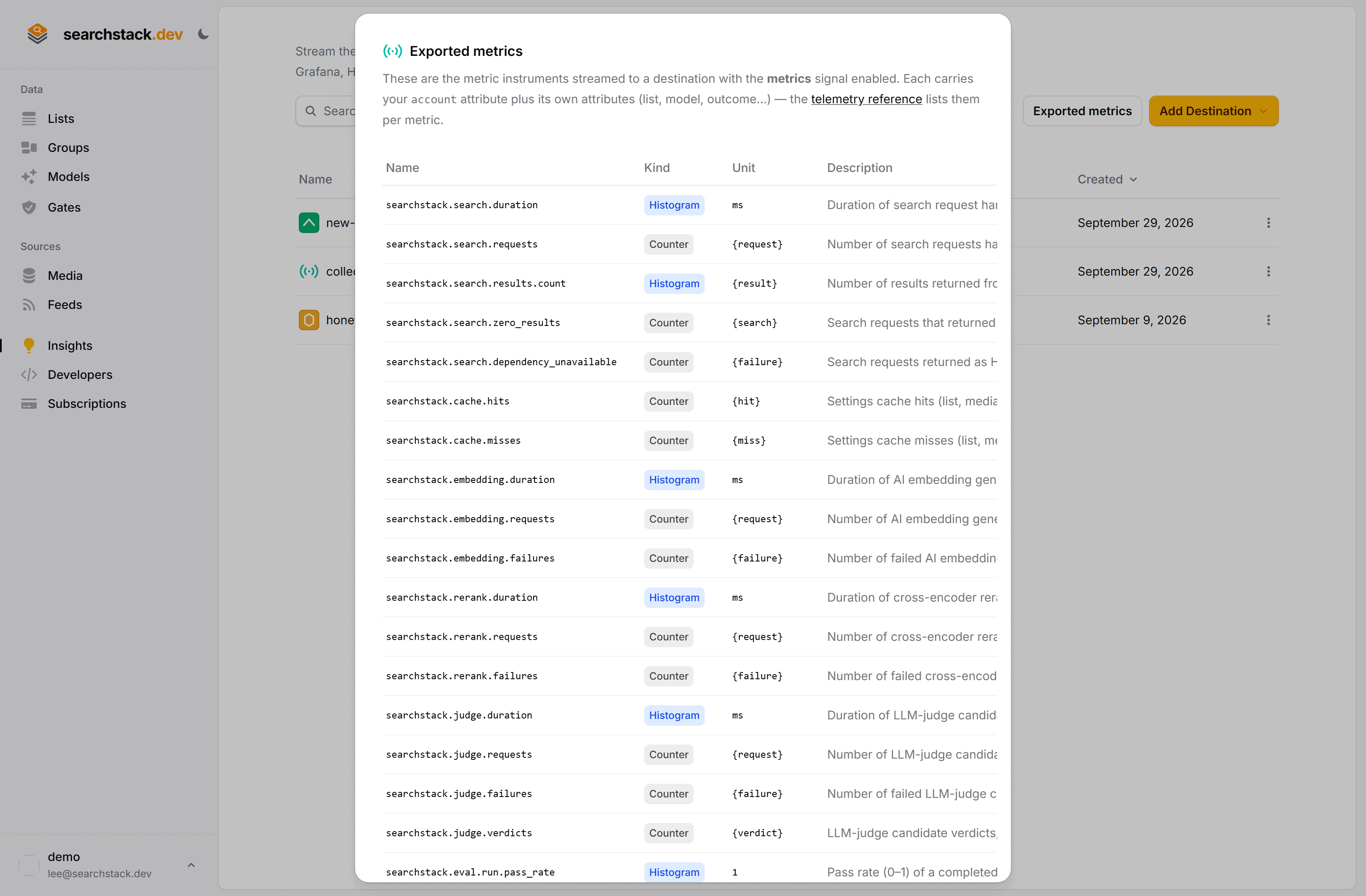Select searchstack.rerank.requests metric name
The width and height of the screenshot is (1366, 896).
click(461, 637)
